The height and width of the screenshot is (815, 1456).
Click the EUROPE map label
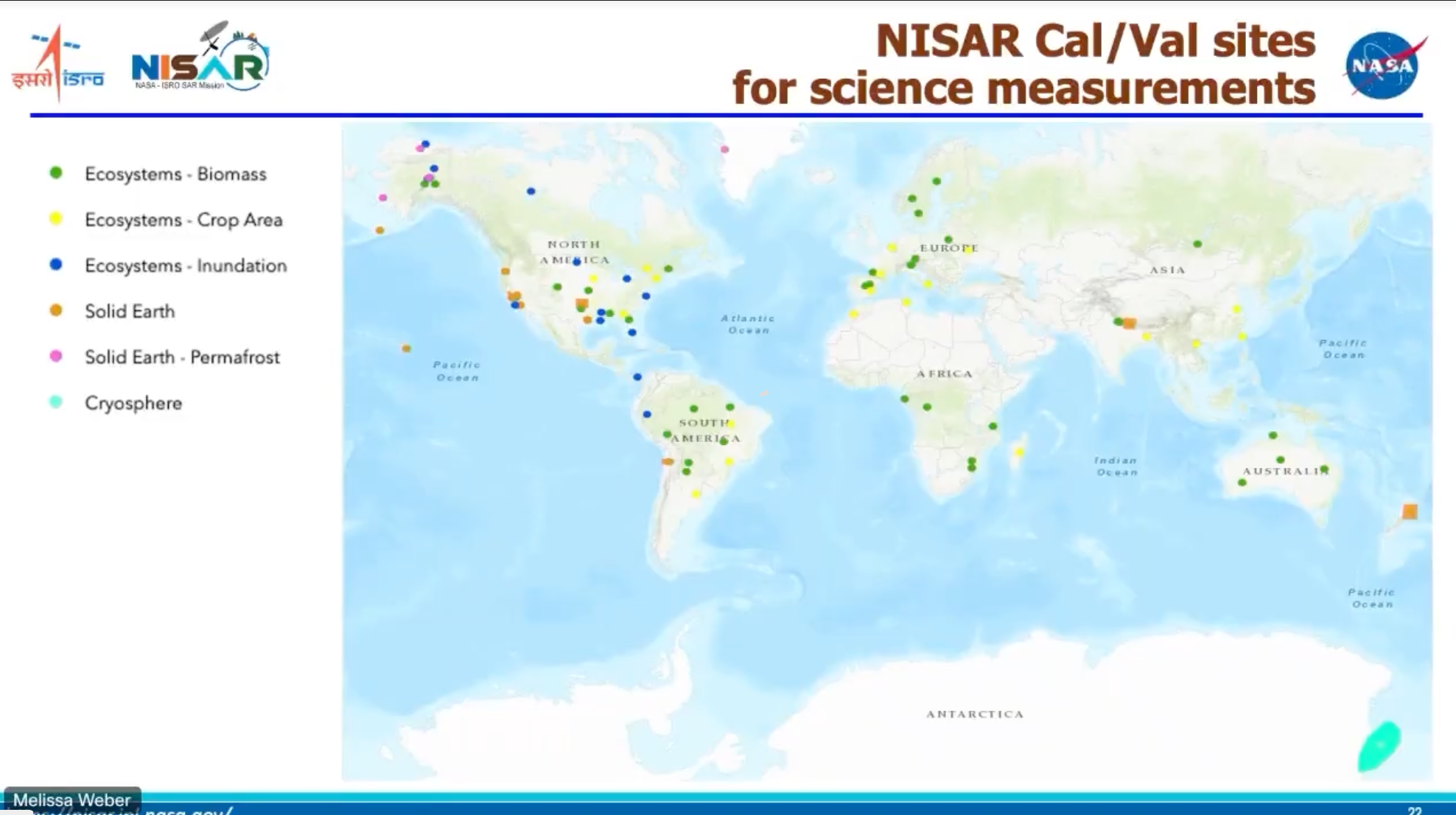coord(949,248)
